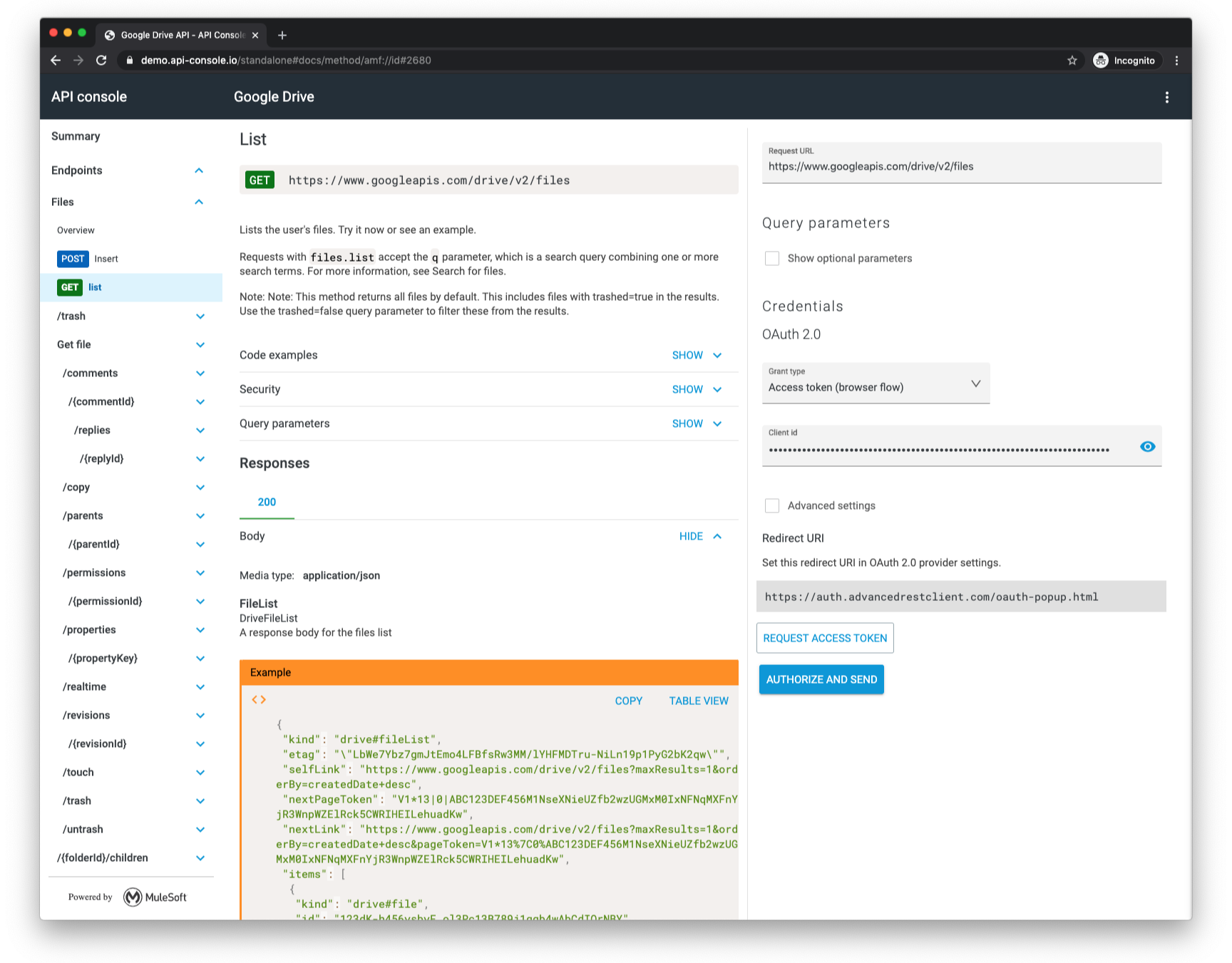Viewport: 1232px width, 963px height.
Task: Click the browser forward arrow
Action: coord(78,61)
